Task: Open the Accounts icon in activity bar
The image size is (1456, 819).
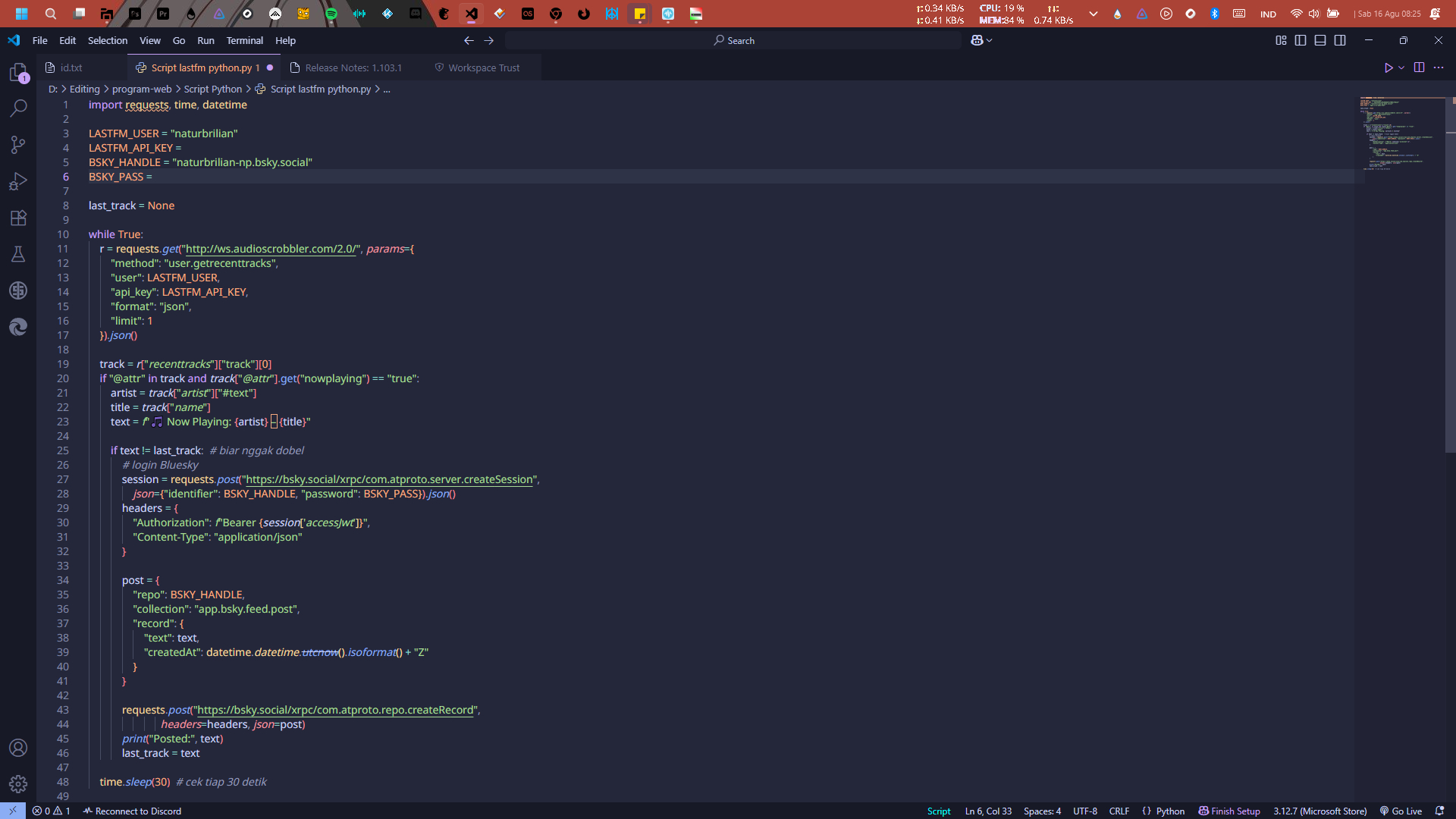Action: point(18,748)
